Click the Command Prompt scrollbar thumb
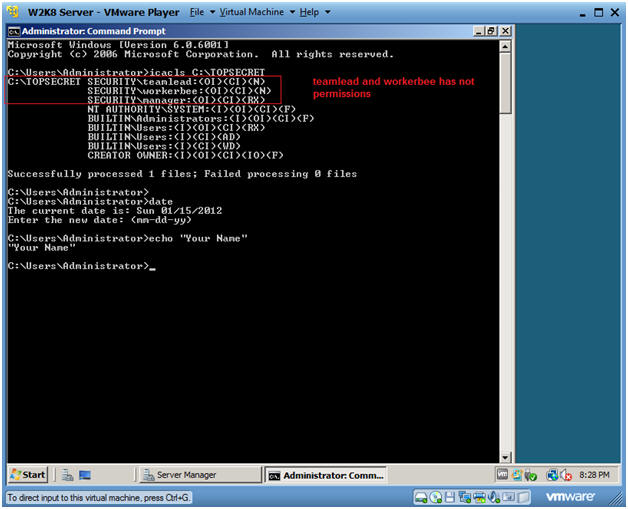The height and width of the screenshot is (509, 628). (505, 83)
